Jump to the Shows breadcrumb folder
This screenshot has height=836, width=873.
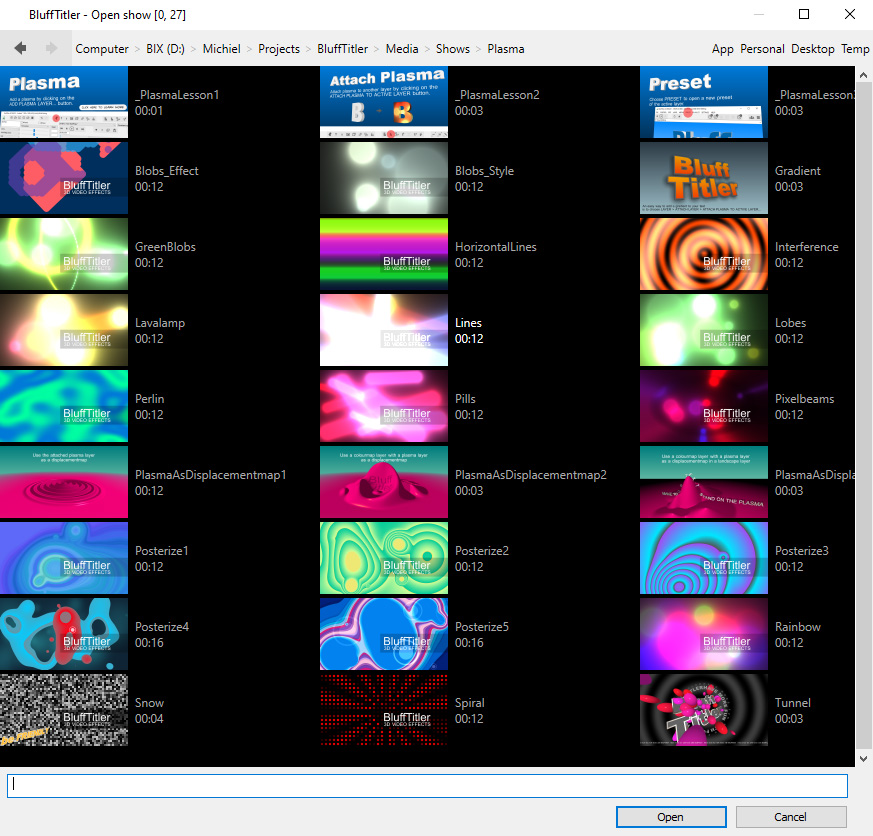click(x=452, y=49)
